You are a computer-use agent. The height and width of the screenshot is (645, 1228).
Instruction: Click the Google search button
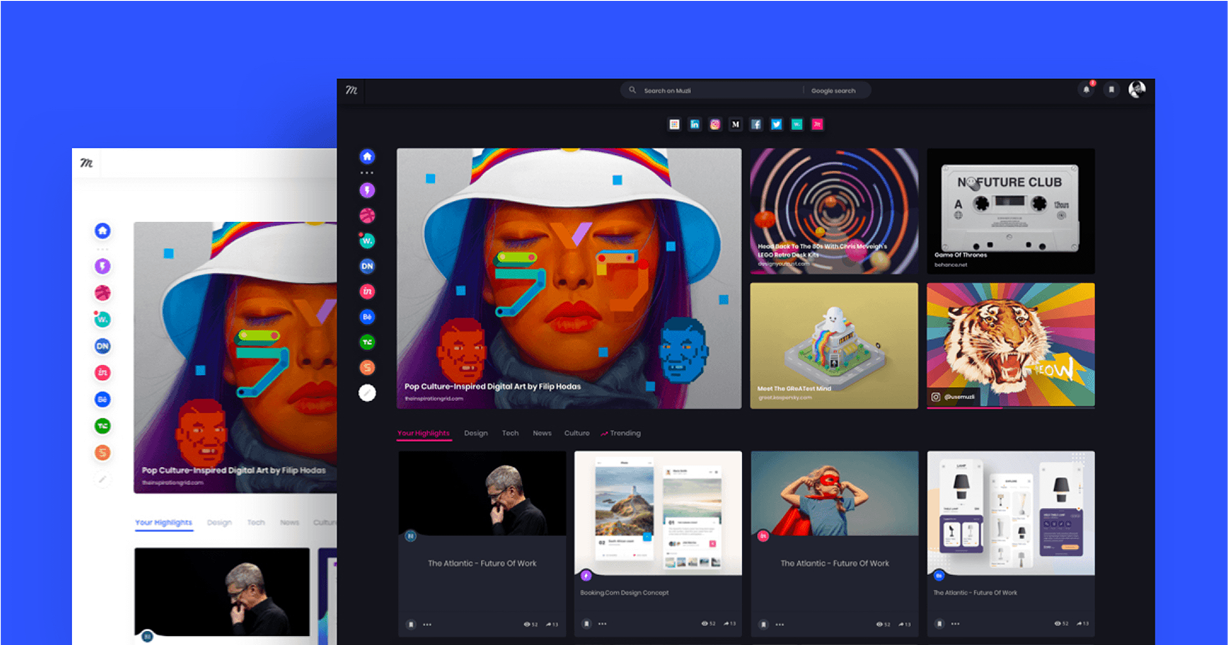(x=833, y=90)
